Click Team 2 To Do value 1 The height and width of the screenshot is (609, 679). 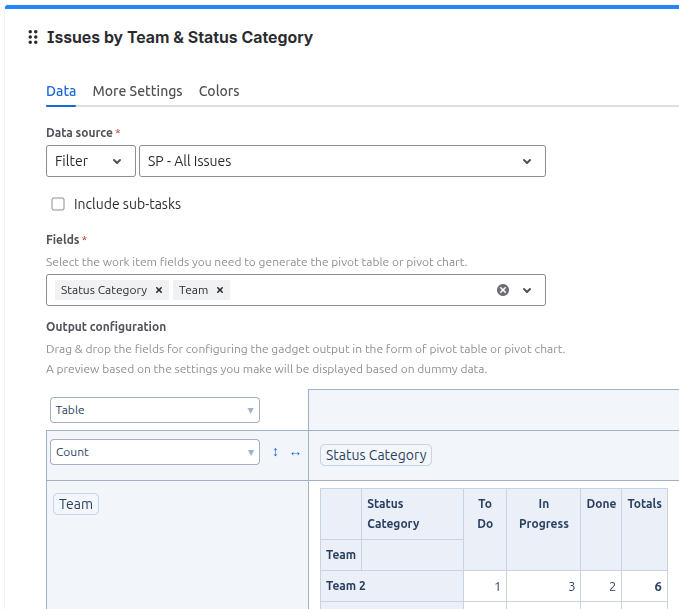pyautogui.click(x=485, y=586)
